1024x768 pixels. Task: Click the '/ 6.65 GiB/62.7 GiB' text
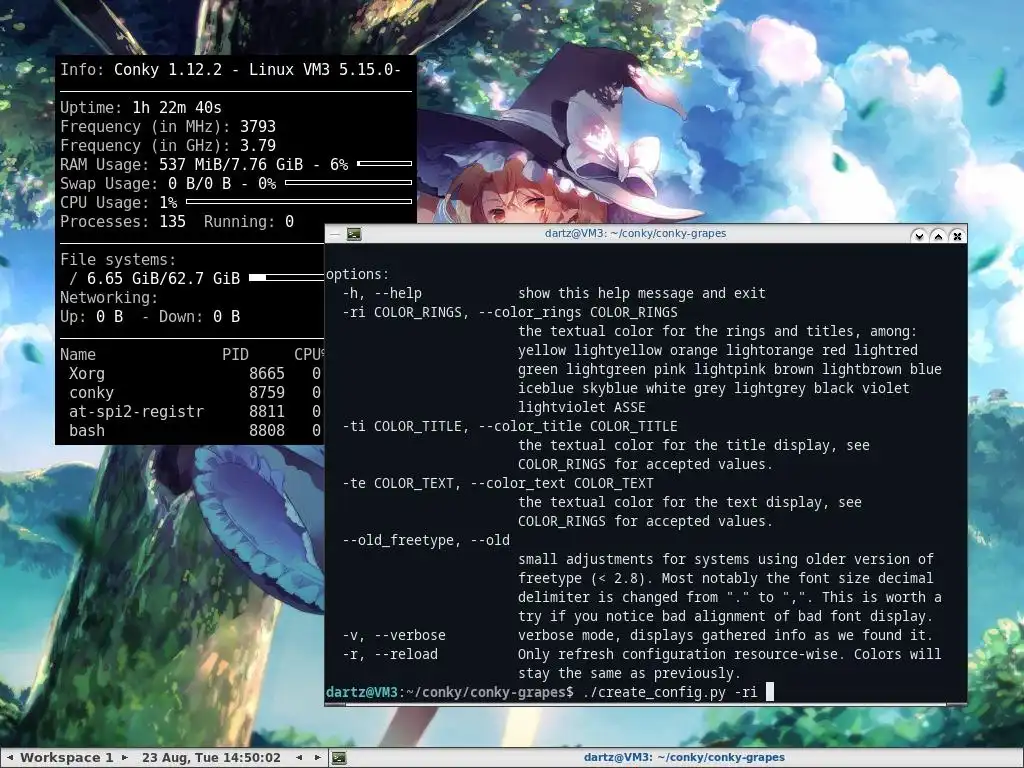[x=155, y=278]
